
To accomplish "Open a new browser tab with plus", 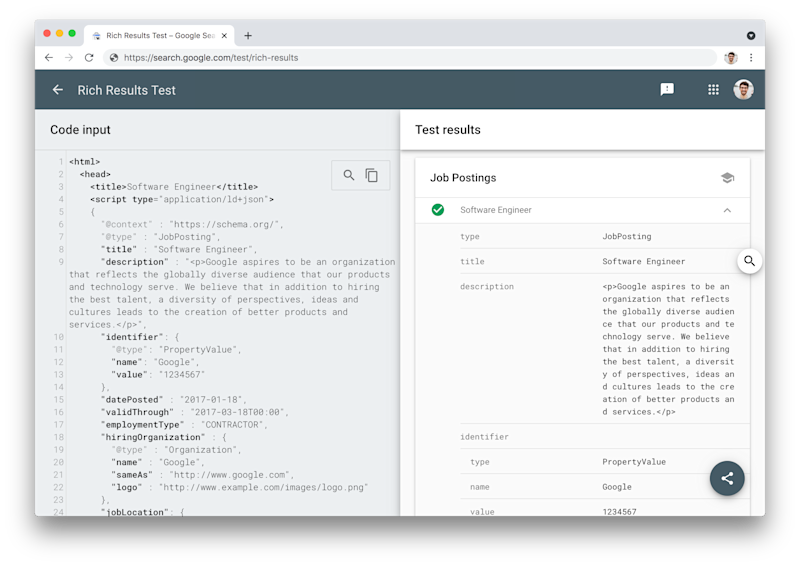I will pyautogui.click(x=248, y=35).
